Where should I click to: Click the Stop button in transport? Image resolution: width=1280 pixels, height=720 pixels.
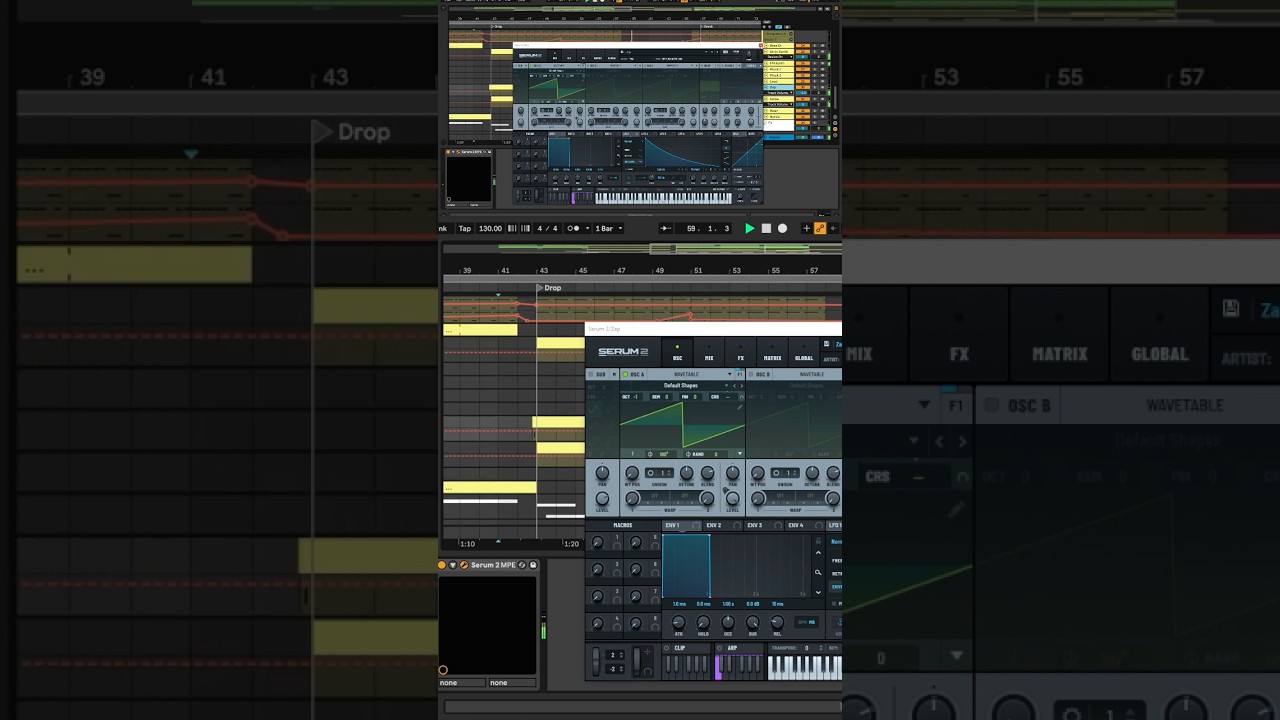point(766,228)
